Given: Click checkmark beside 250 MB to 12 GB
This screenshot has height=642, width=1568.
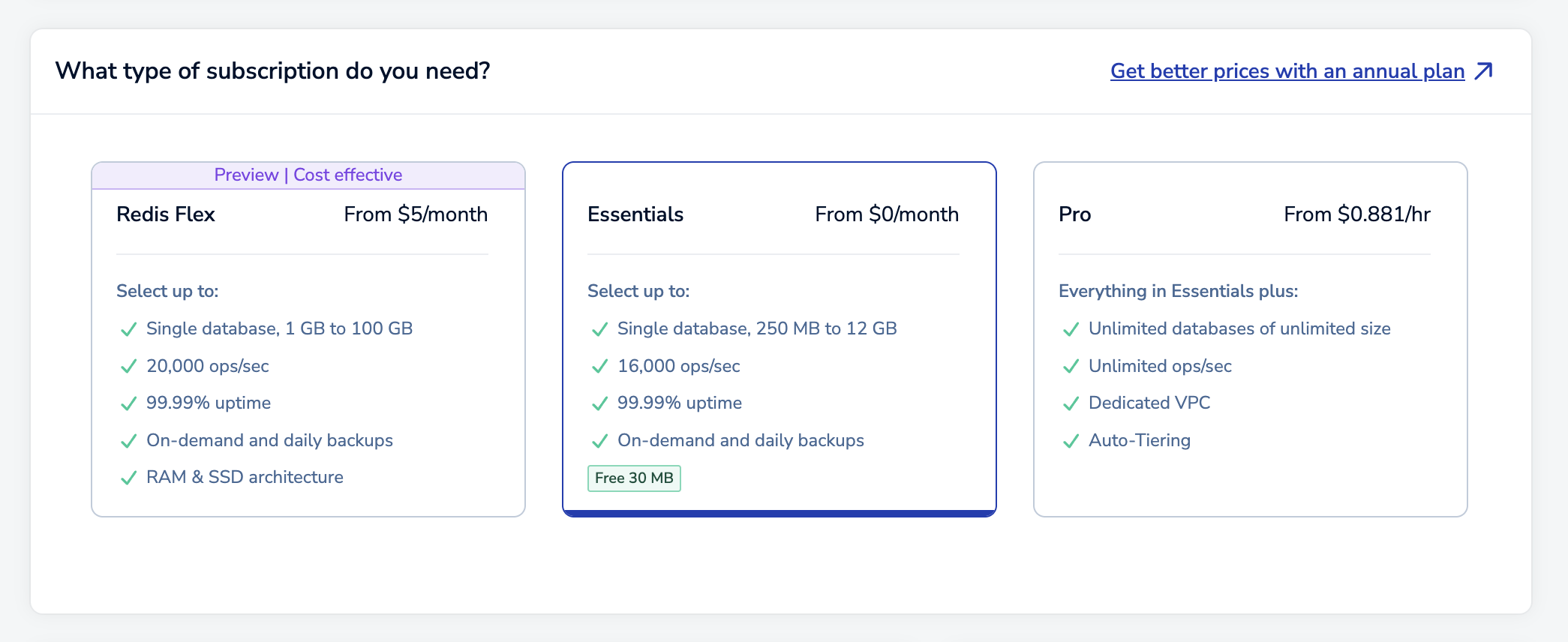Looking at the screenshot, I should [600, 329].
